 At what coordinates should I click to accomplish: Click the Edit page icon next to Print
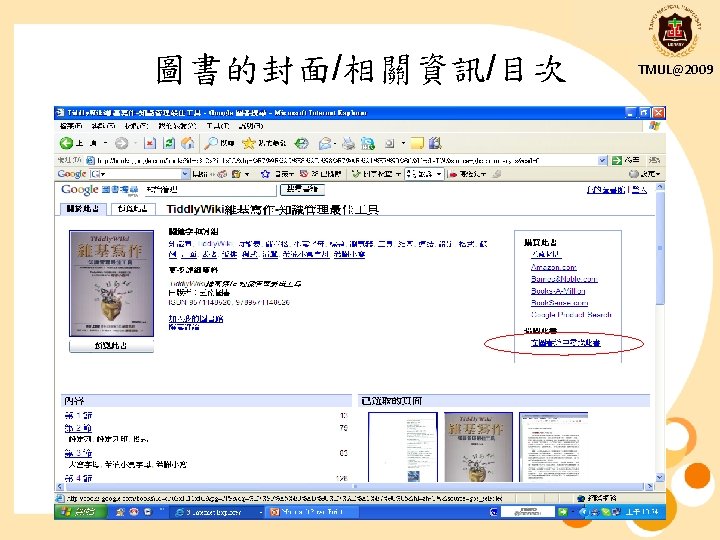tap(367, 144)
